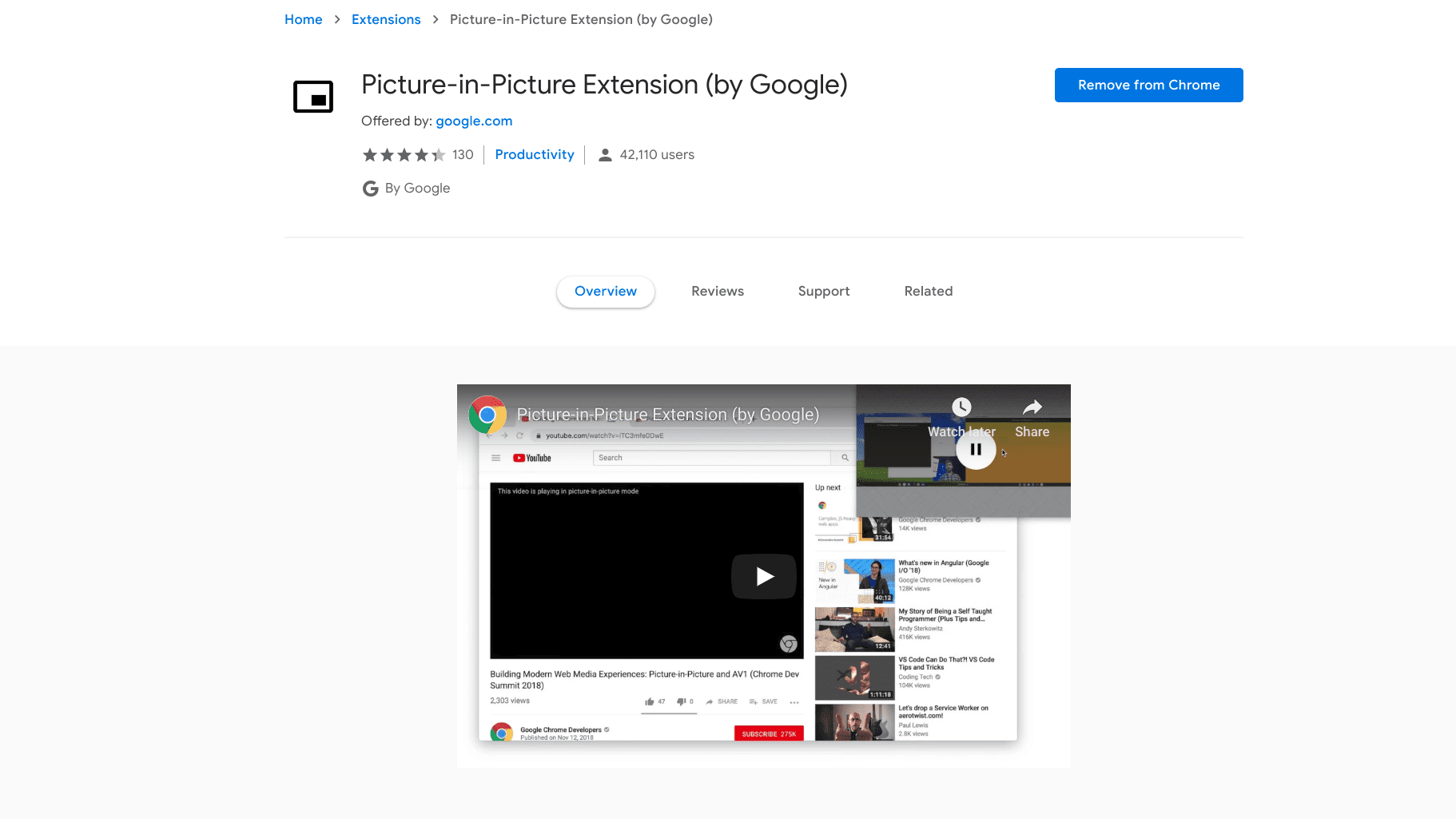Click the Google "G" badge beside By Google
The height and width of the screenshot is (819, 1456).
[370, 188]
